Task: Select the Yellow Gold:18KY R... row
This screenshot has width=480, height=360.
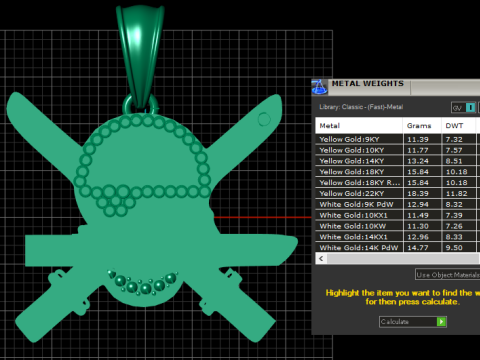Action: pos(398,183)
